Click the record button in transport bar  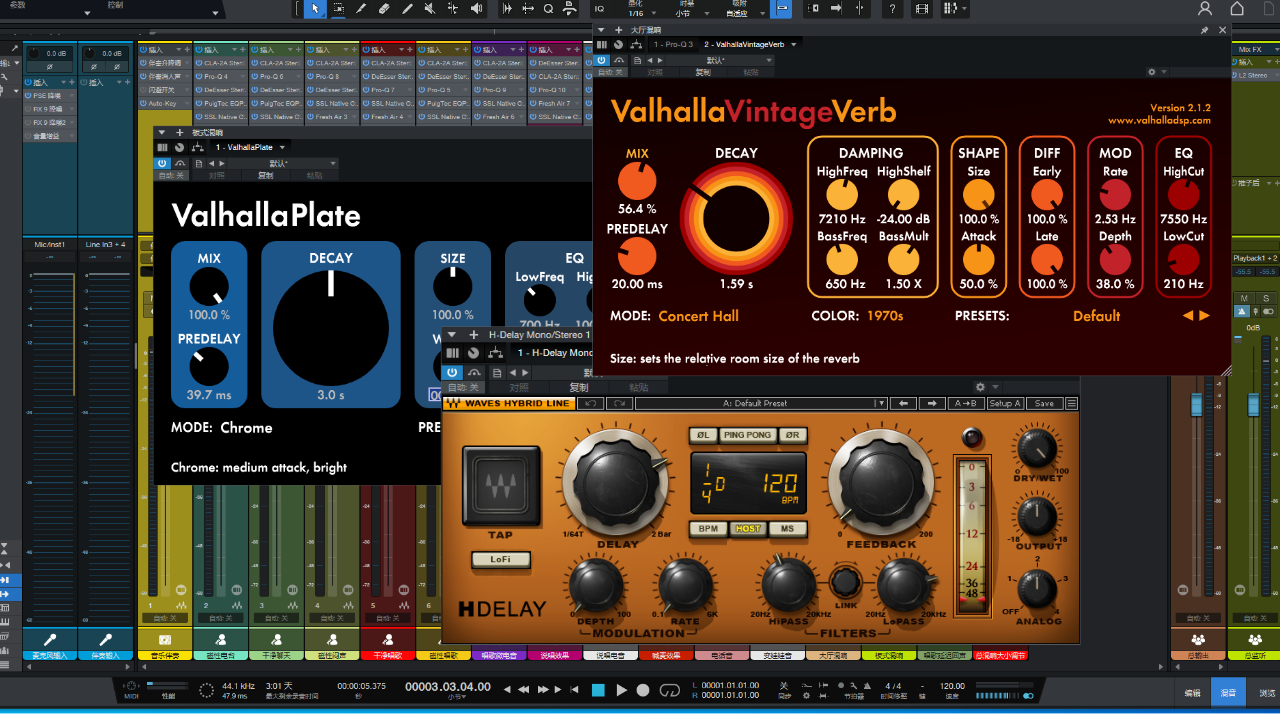(x=643, y=690)
